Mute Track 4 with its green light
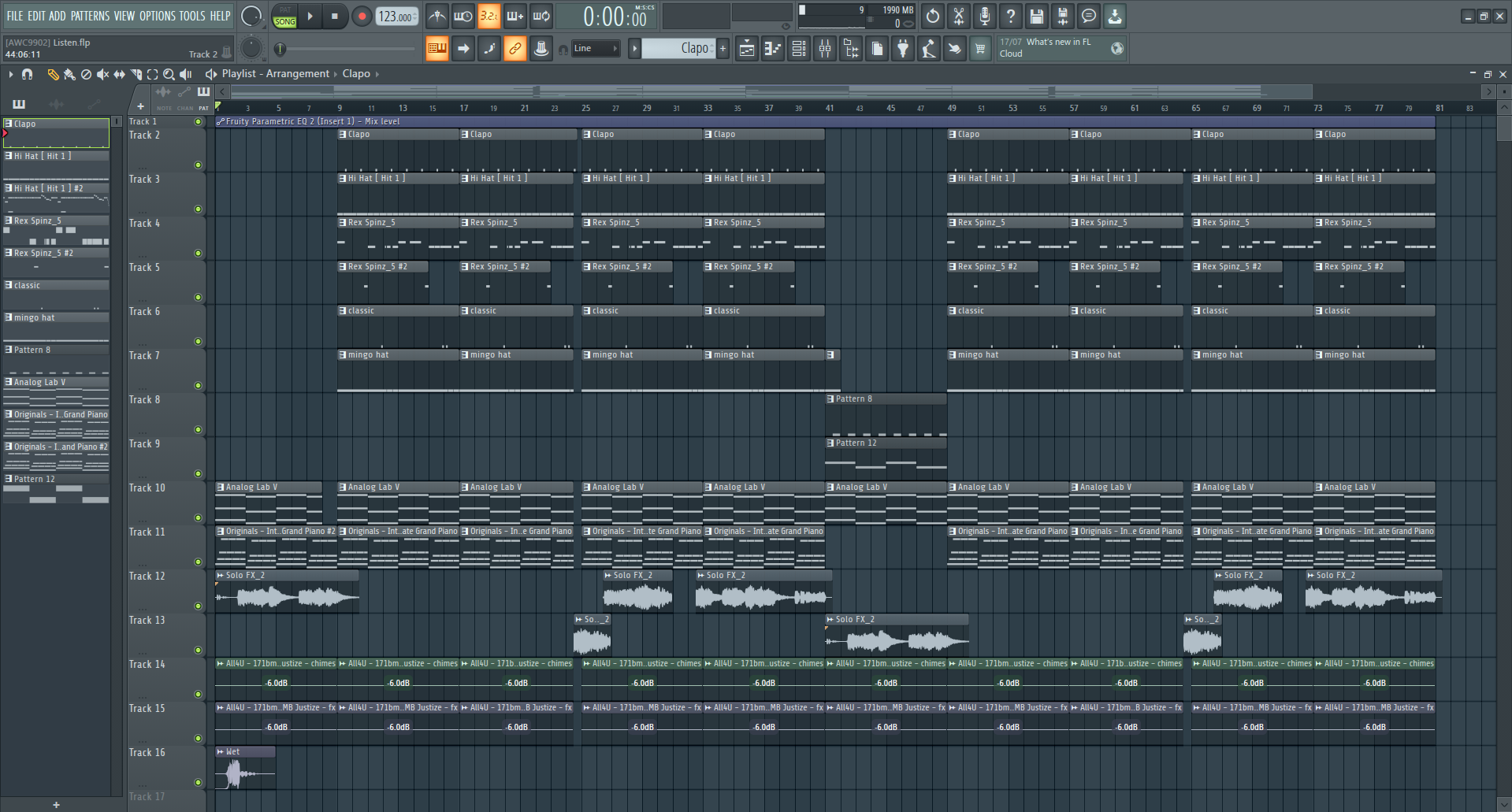The image size is (1512, 812). 198,254
